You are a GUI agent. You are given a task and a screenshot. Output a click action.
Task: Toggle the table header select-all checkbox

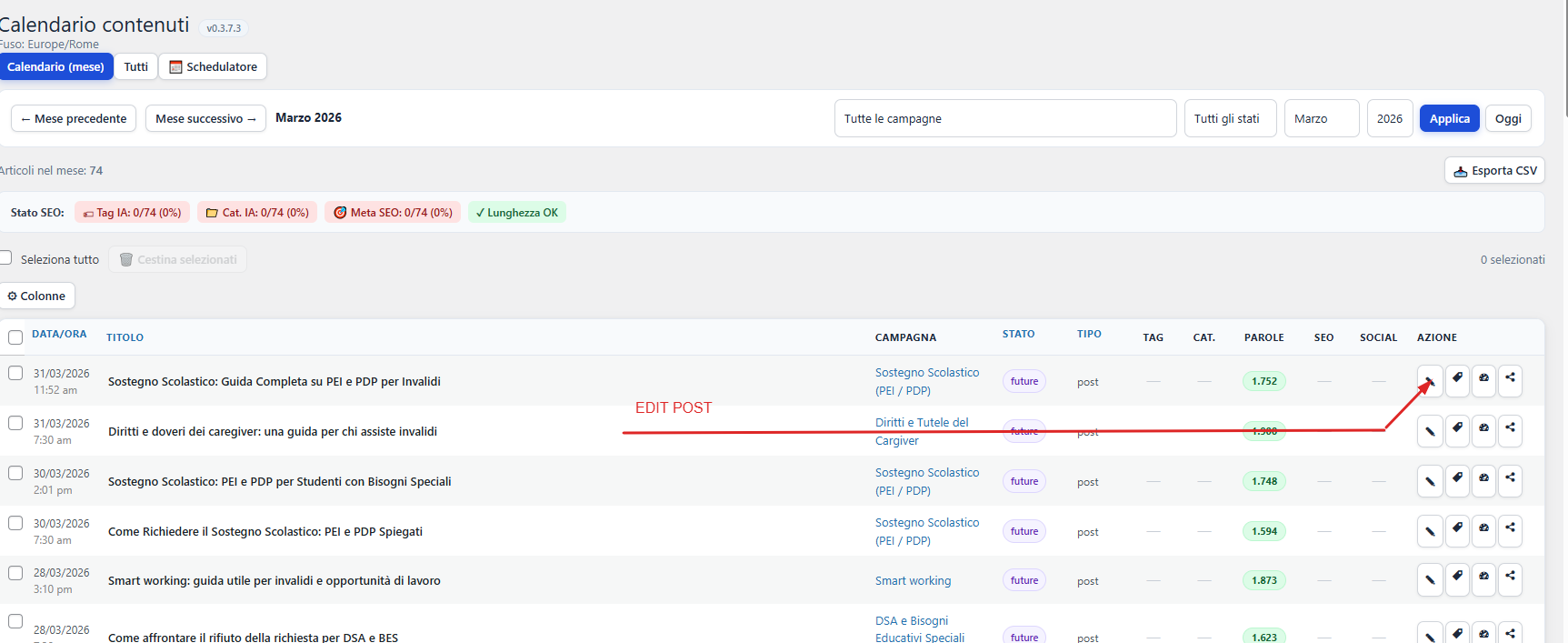[x=15, y=337]
